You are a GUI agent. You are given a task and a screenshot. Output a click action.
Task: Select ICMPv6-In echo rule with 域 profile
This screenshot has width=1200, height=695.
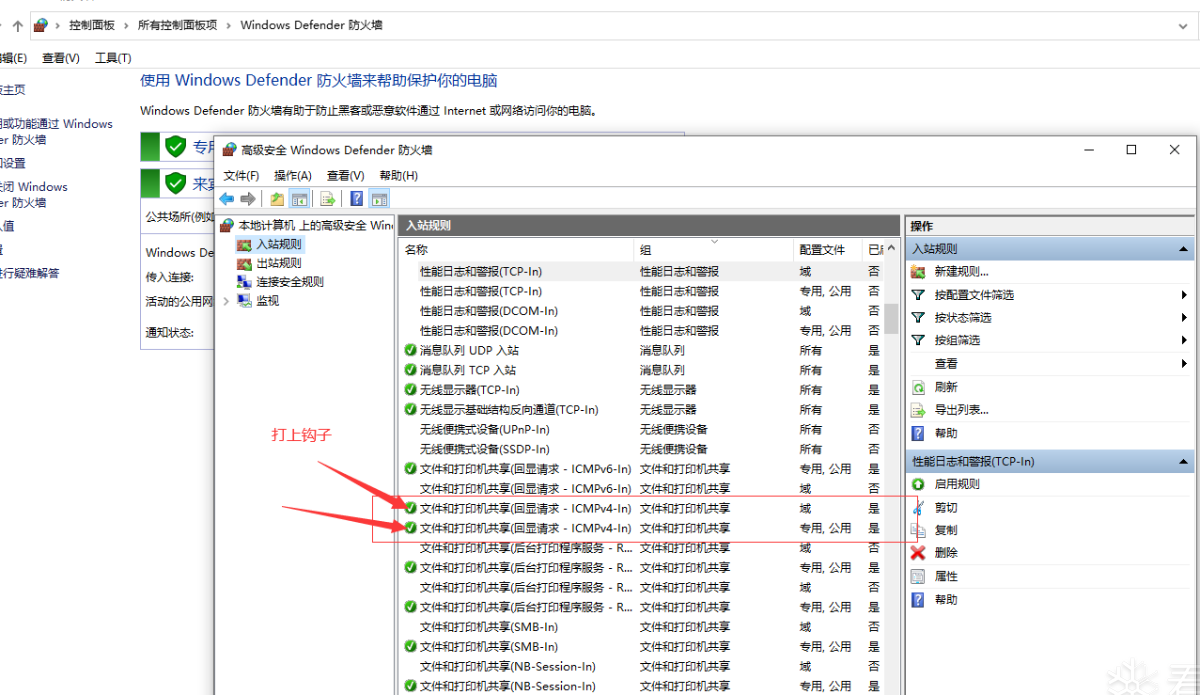(x=641, y=489)
